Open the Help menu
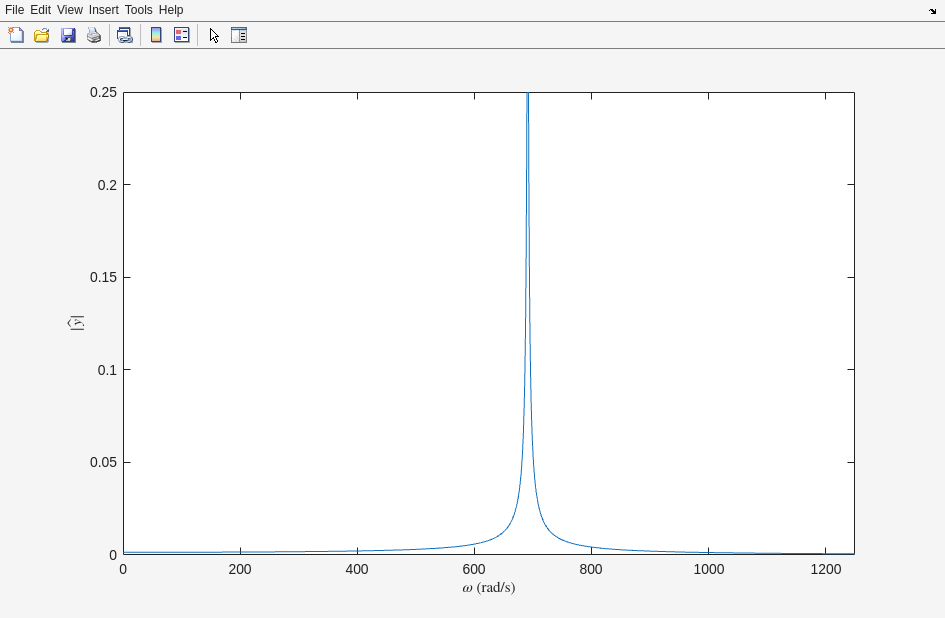Screen dimensions: 945x618 pyautogui.click(x=171, y=10)
